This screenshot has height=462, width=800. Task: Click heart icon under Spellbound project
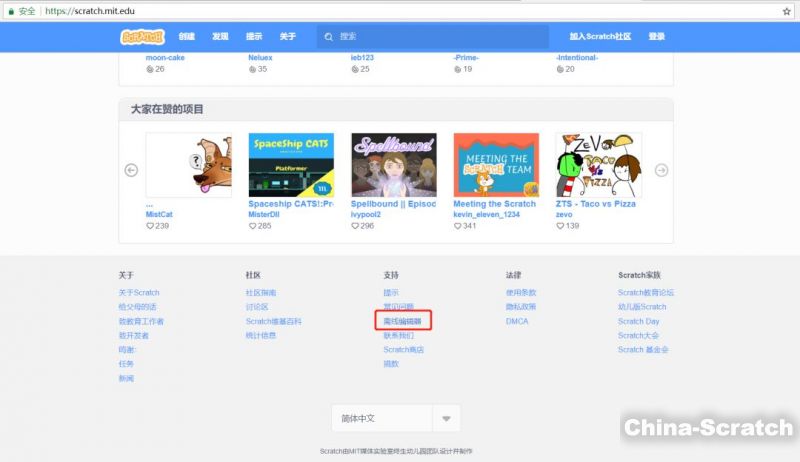[x=356, y=226]
